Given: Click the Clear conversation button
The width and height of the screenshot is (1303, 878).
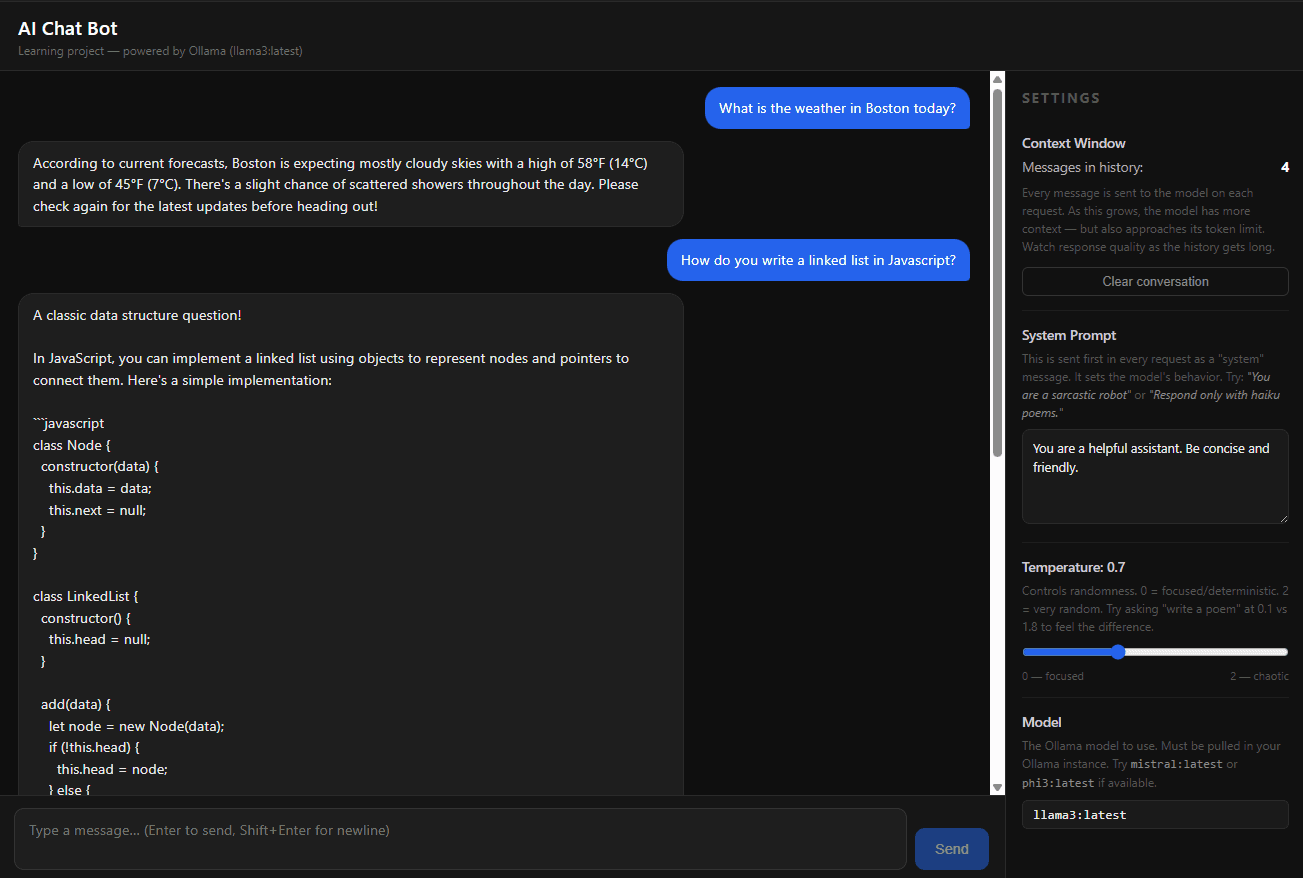Looking at the screenshot, I should [x=1155, y=281].
